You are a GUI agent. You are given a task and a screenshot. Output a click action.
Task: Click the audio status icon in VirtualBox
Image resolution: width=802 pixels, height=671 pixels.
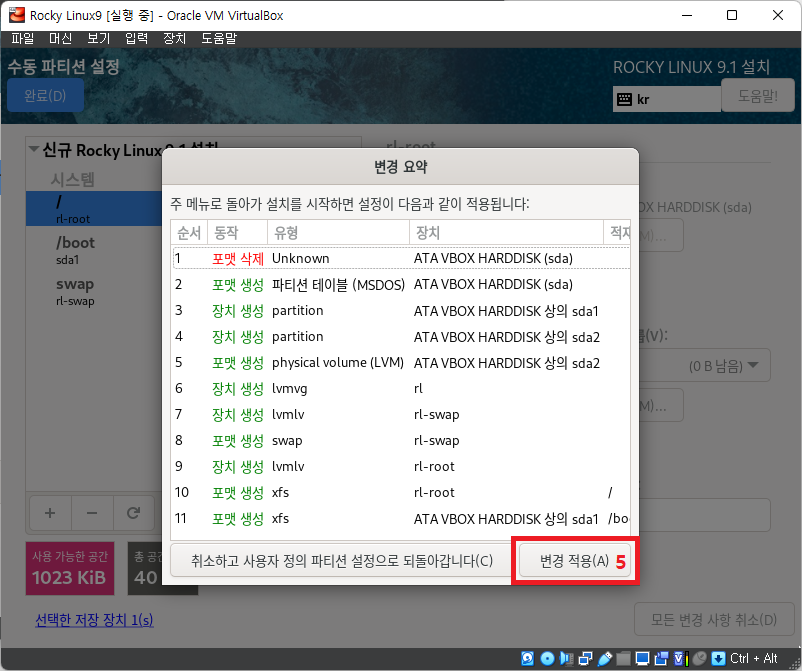click(567, 658)
